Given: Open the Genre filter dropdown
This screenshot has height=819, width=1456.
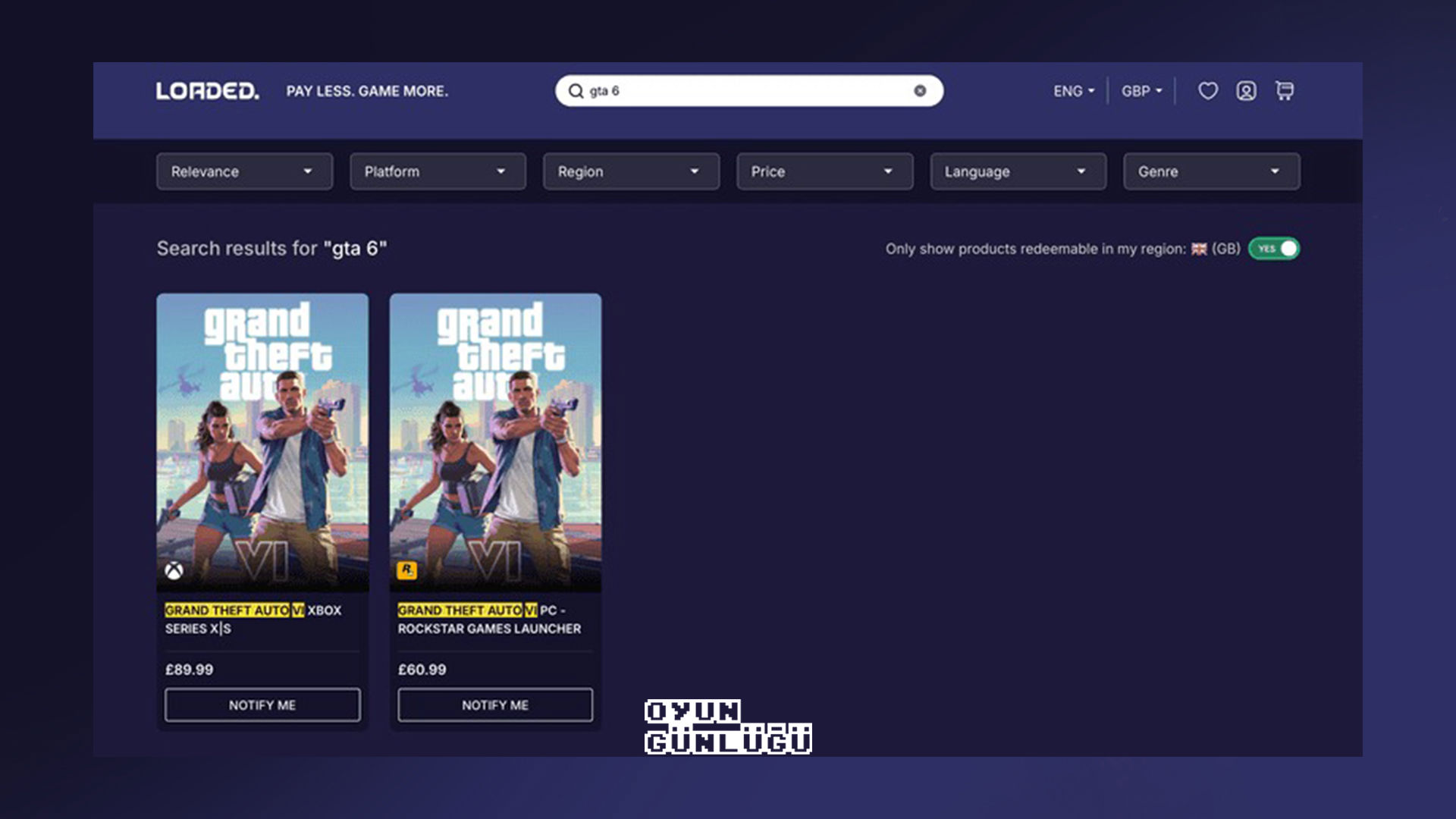Looking at the screenshot, I should [1211, 171].
